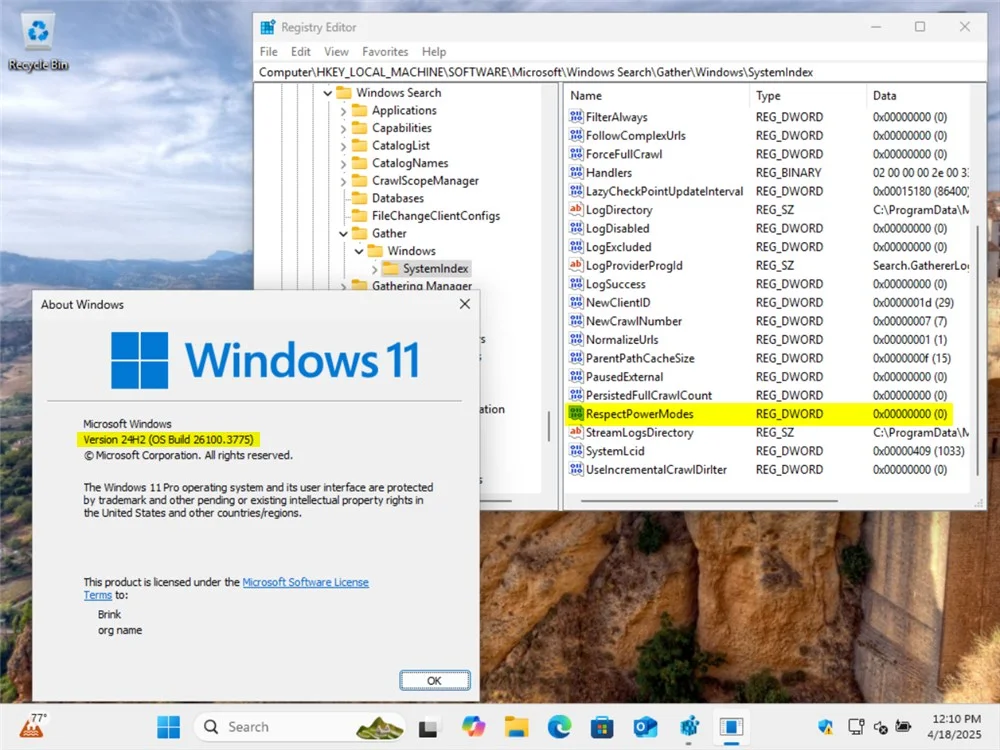
Task: Click the taskbar Search box
Action: (300, 727)
